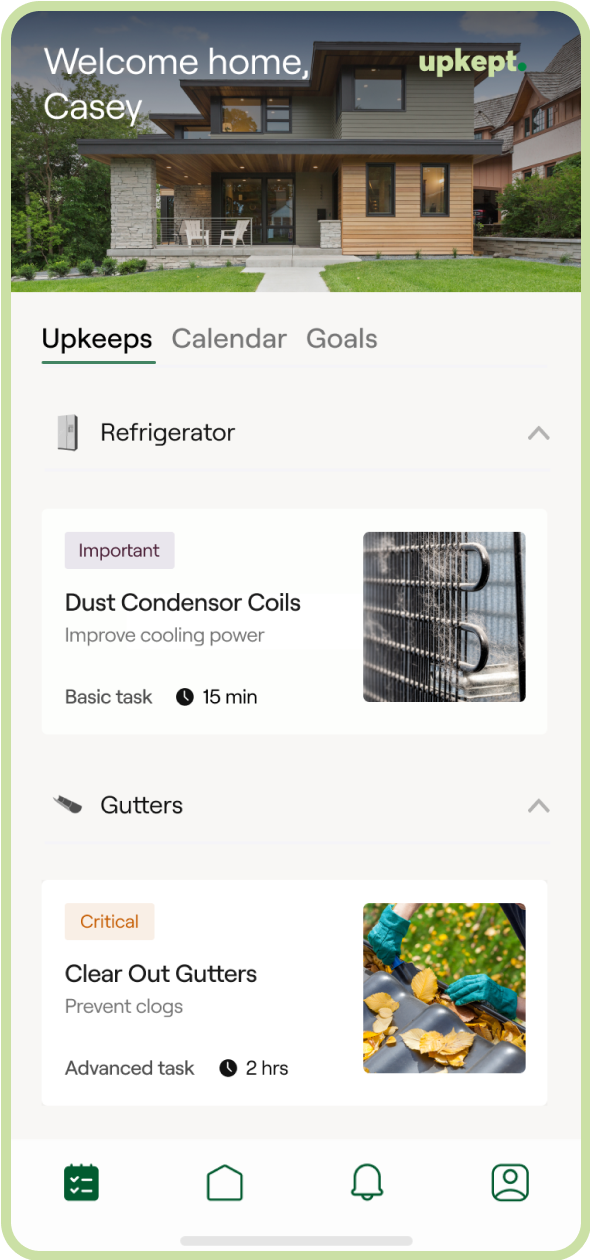Open notifications bell icon
590x1260 pixels.
click(367, 1183)
